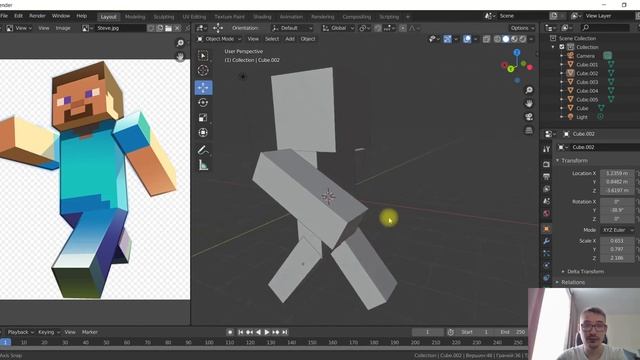This screenshot has width=640, height=360.
Task: Play the animation in the timeline
Action: pos(267,332)
